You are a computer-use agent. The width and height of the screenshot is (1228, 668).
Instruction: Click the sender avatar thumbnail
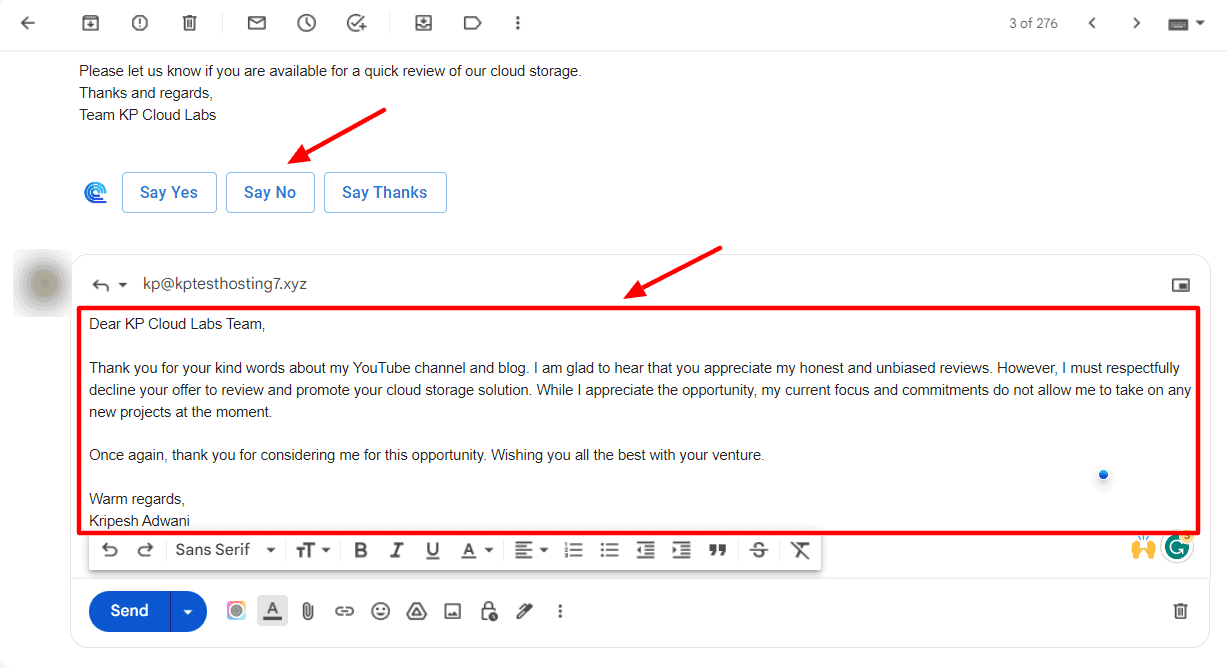tap(42, 284)
